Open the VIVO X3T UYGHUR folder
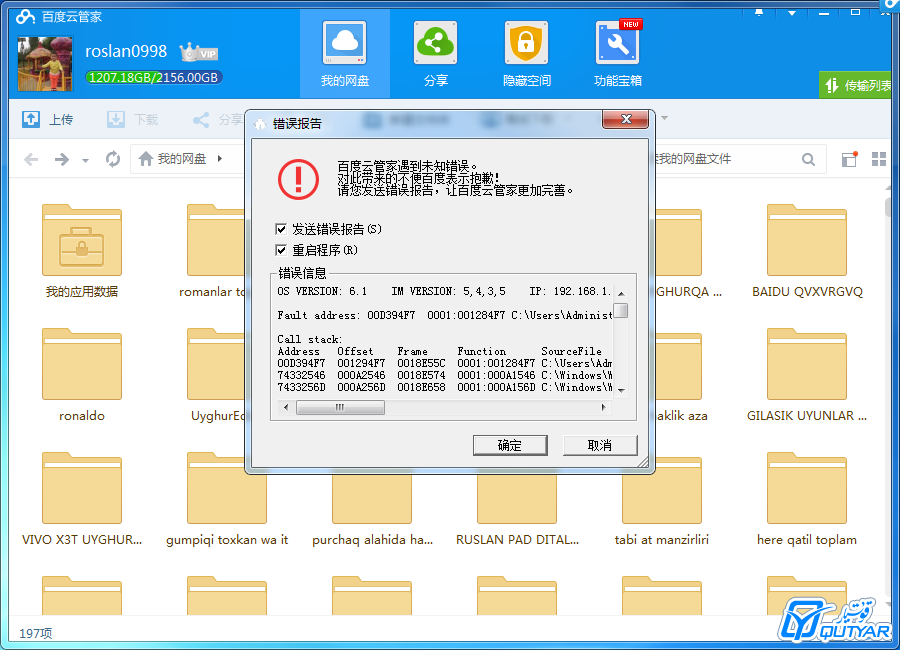 82,489
